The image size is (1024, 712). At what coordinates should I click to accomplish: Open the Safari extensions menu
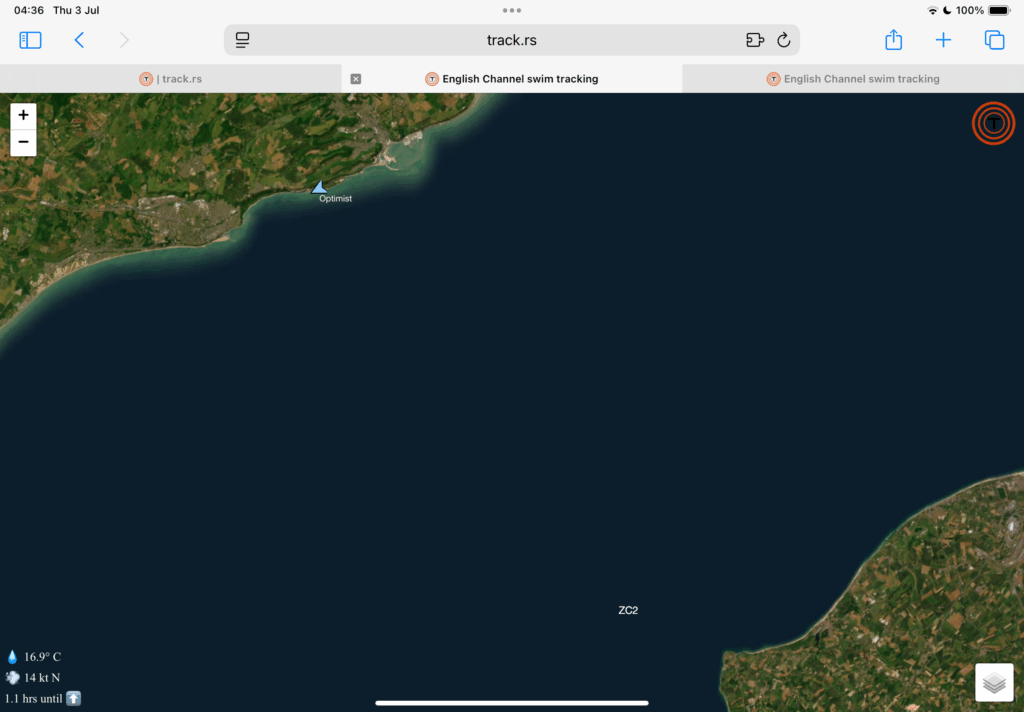click(755, 40)
